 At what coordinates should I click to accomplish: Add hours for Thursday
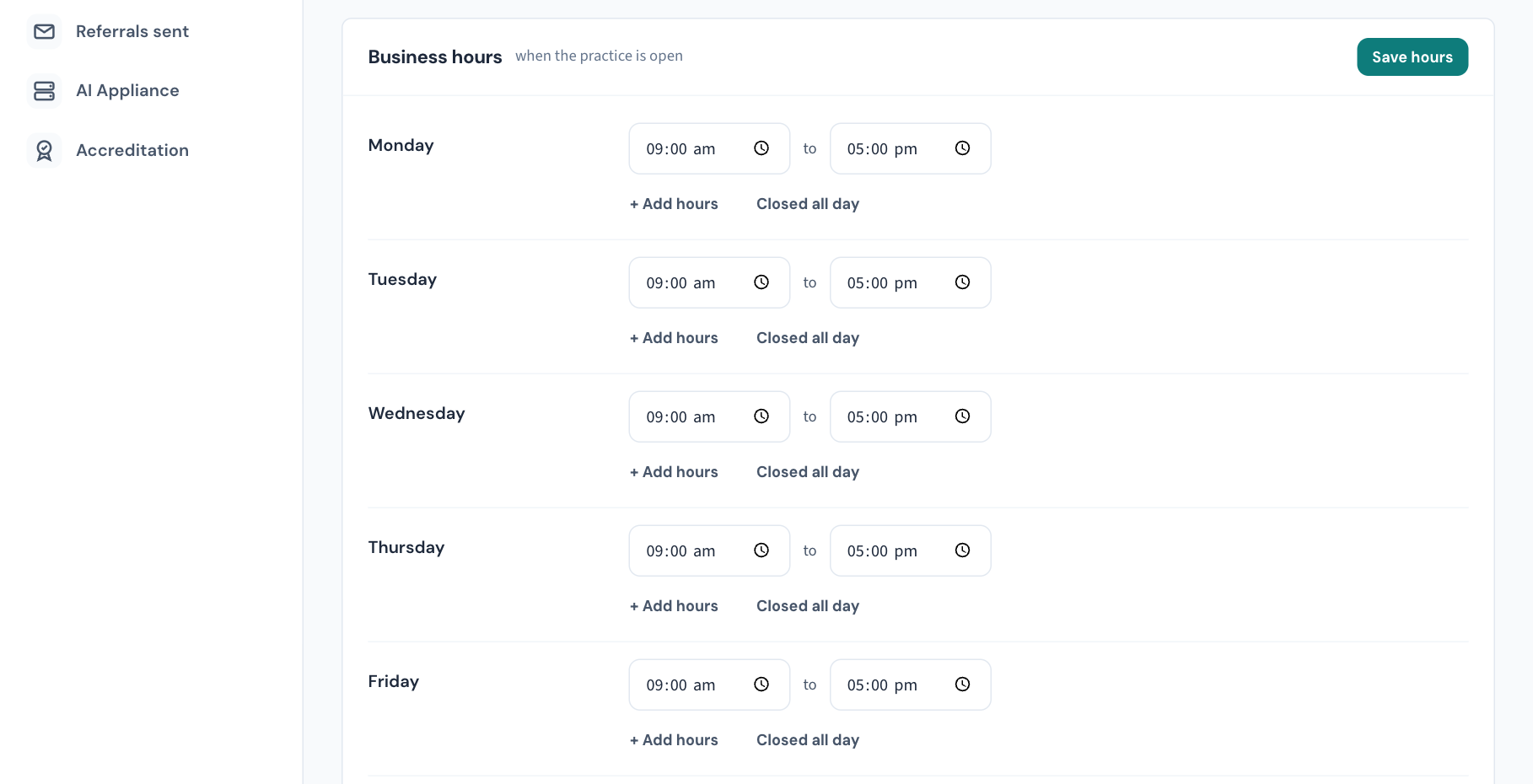coord(674,606)
